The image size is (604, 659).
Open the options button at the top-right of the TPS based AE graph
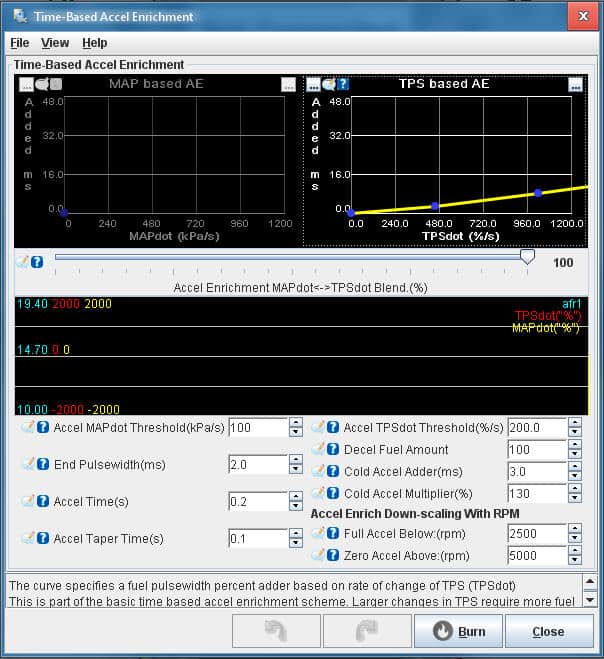[x=576, y=85]
